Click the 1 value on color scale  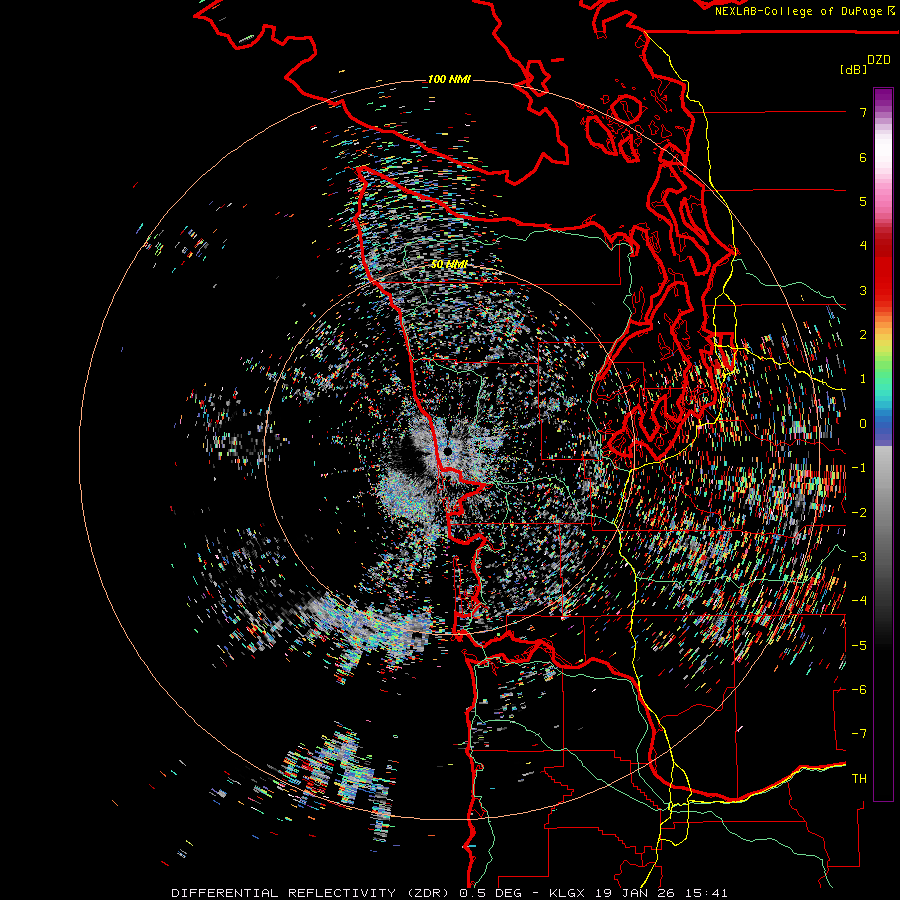coord(863,379)
